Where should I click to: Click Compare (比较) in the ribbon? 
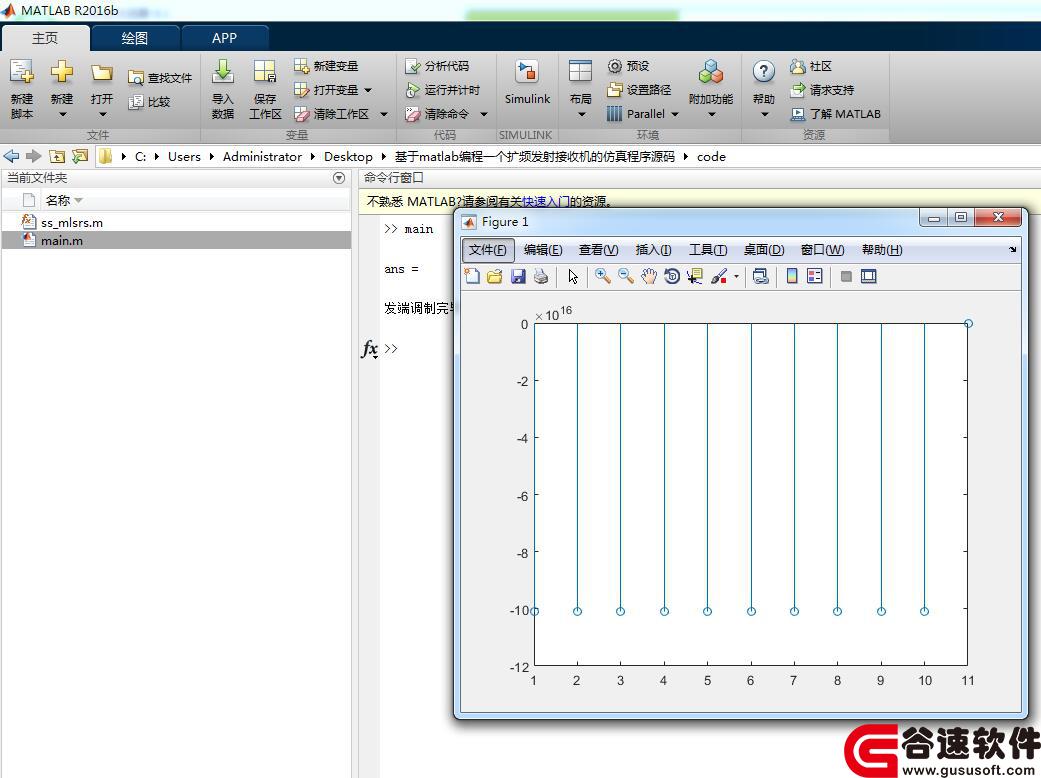(149, 102)
